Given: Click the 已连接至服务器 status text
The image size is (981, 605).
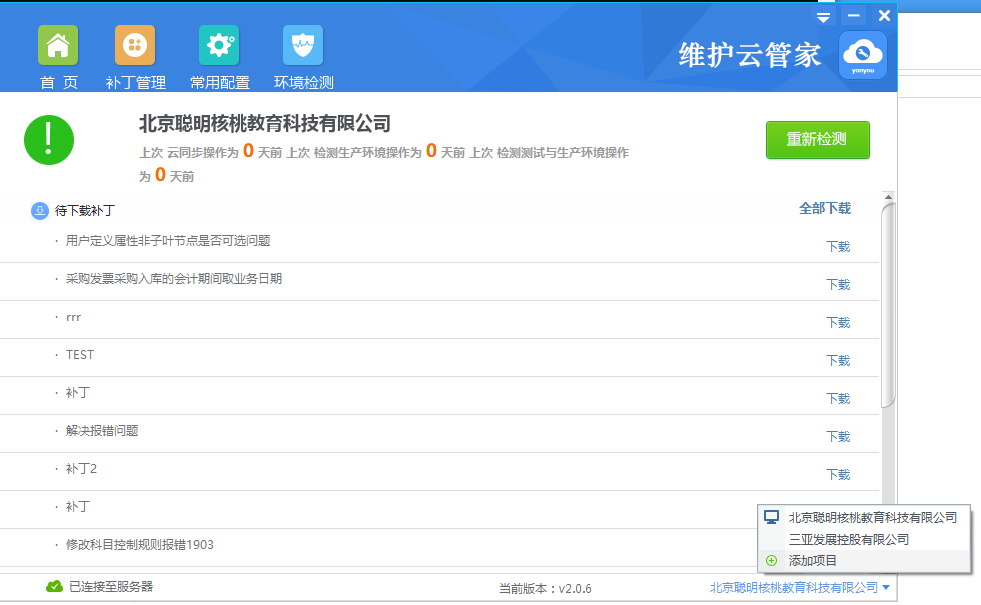Looking at the screenshot, I should (x=111, y=586).
